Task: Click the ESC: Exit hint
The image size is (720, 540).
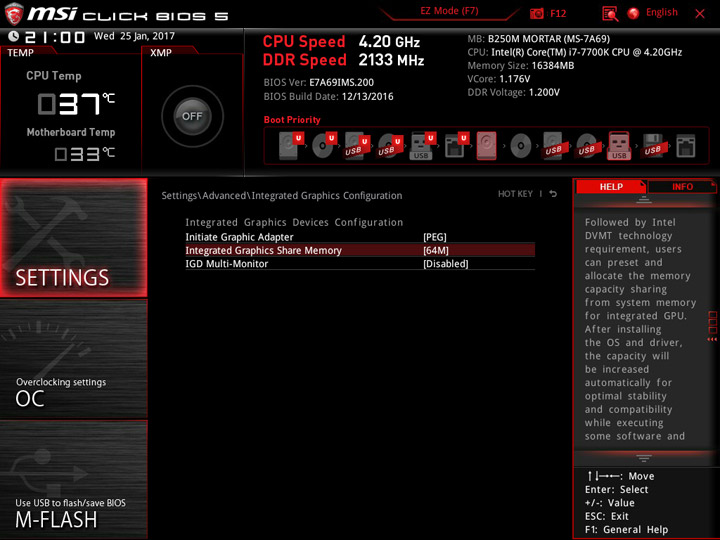Action: click(x=607, y=516)
